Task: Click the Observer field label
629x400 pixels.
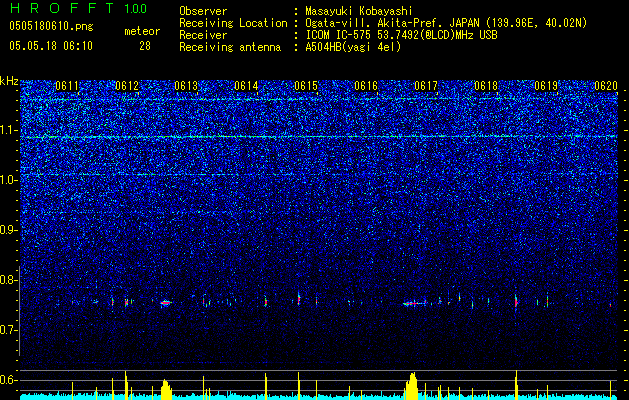Action: [x=203, y=11]
